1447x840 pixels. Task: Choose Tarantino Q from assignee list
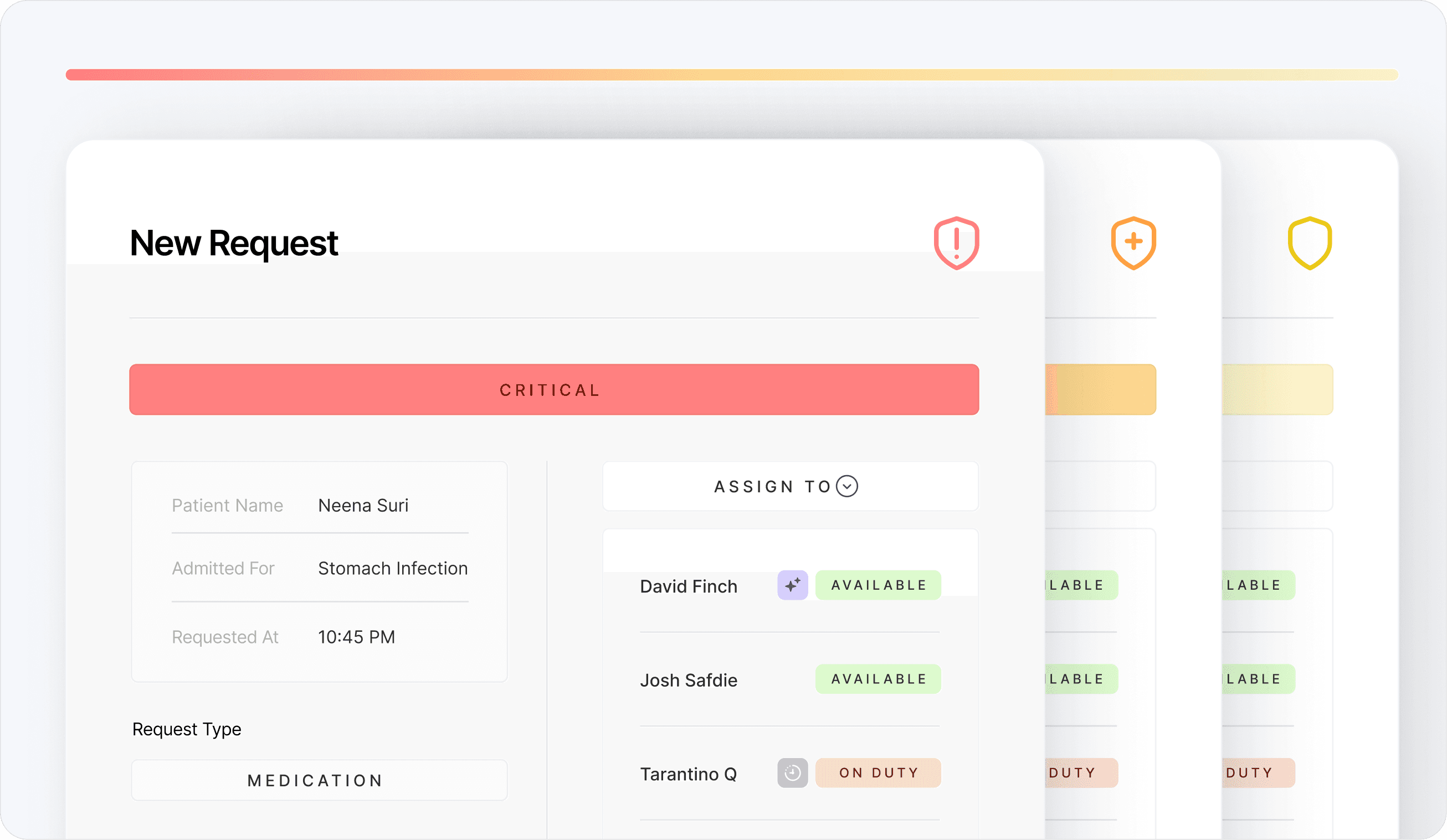click(x=689, y=775)
